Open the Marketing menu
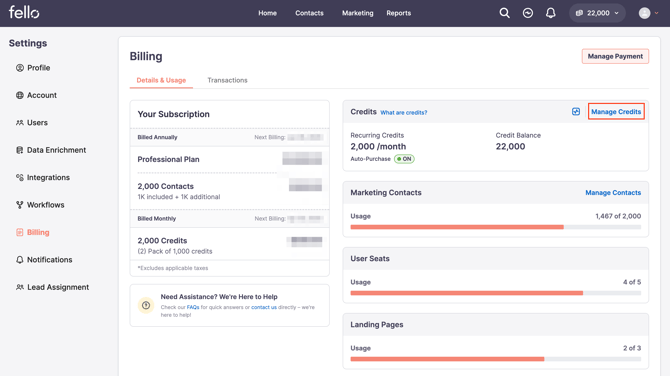Viewport: 670px width, 376px height. 358,13
